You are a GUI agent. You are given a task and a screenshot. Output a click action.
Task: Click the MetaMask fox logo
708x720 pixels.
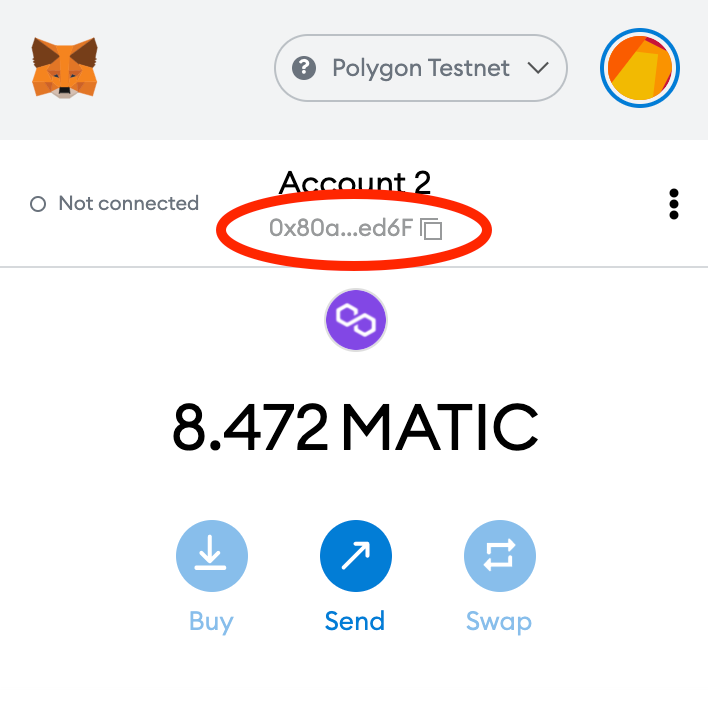pos(65,68)
